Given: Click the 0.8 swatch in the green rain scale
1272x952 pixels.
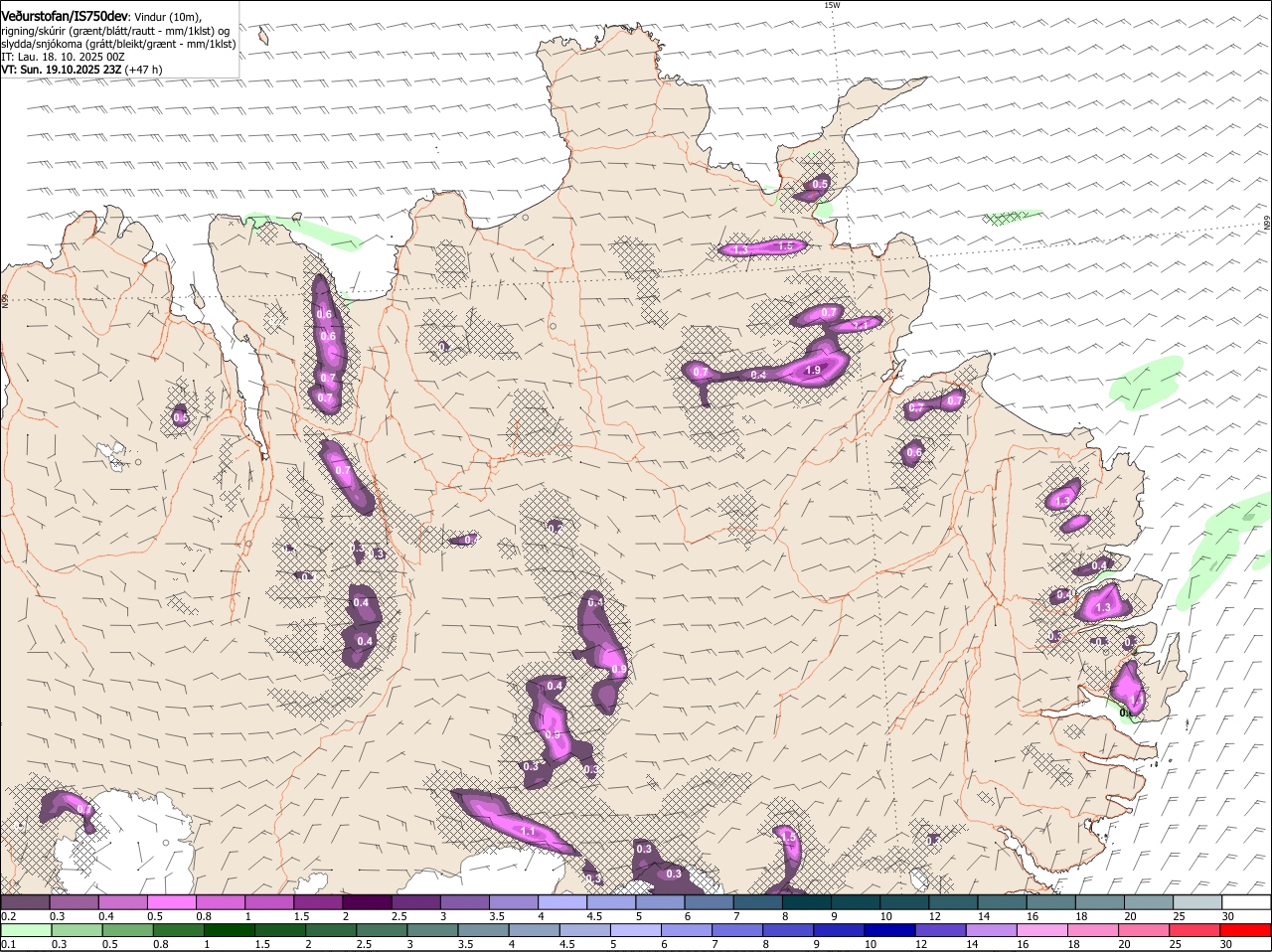Looking at the screenshot, I should [x=181, y=931].
